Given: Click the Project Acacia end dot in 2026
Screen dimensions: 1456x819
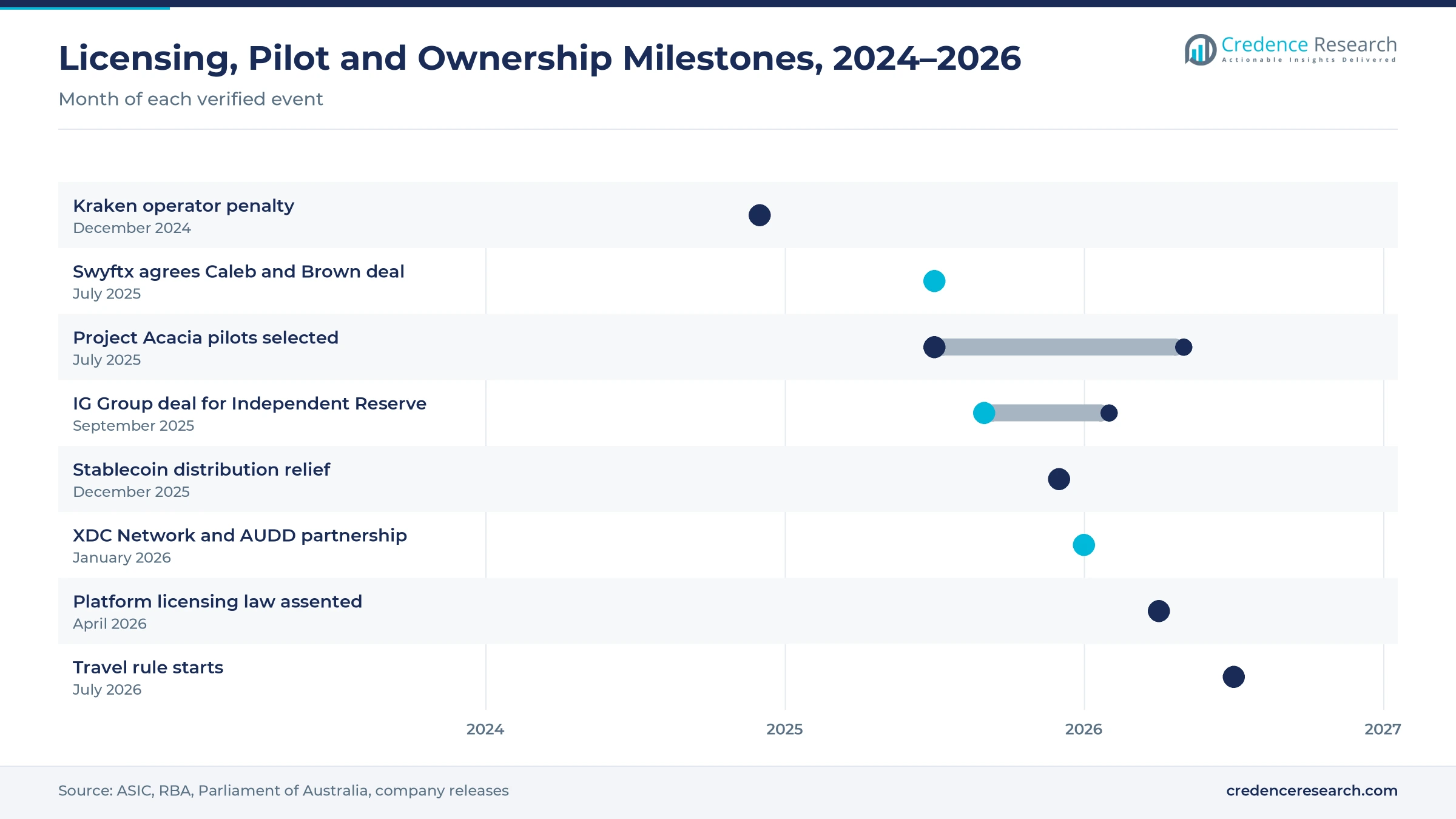Looking at the screenshot, I should pyautogui.click(x=1184, y=347).
